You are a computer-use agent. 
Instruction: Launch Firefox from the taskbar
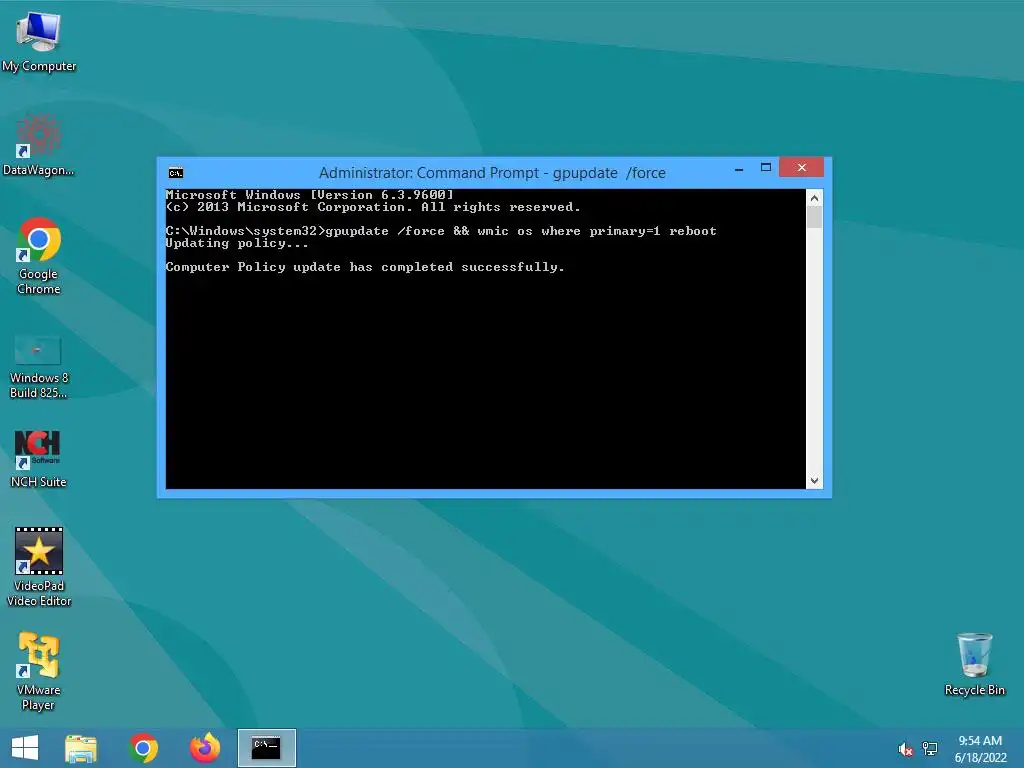pyautogui.click(x=205, y=748)
